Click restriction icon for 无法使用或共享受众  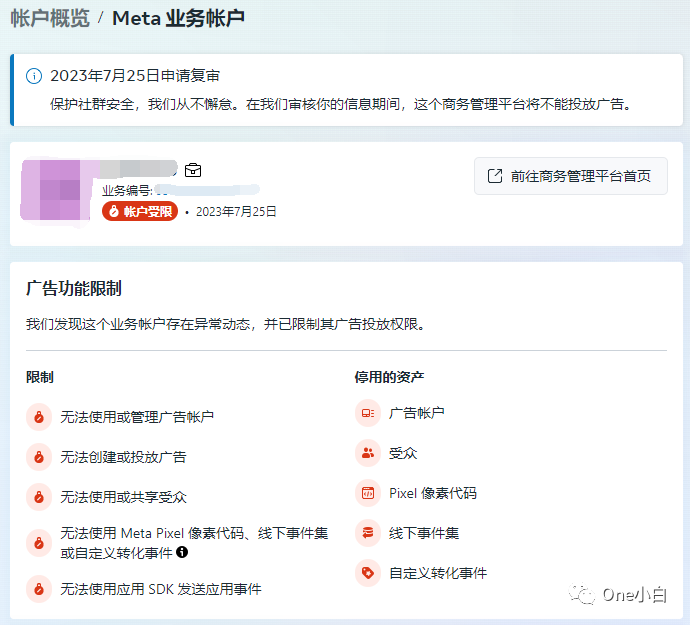point(39,497)
